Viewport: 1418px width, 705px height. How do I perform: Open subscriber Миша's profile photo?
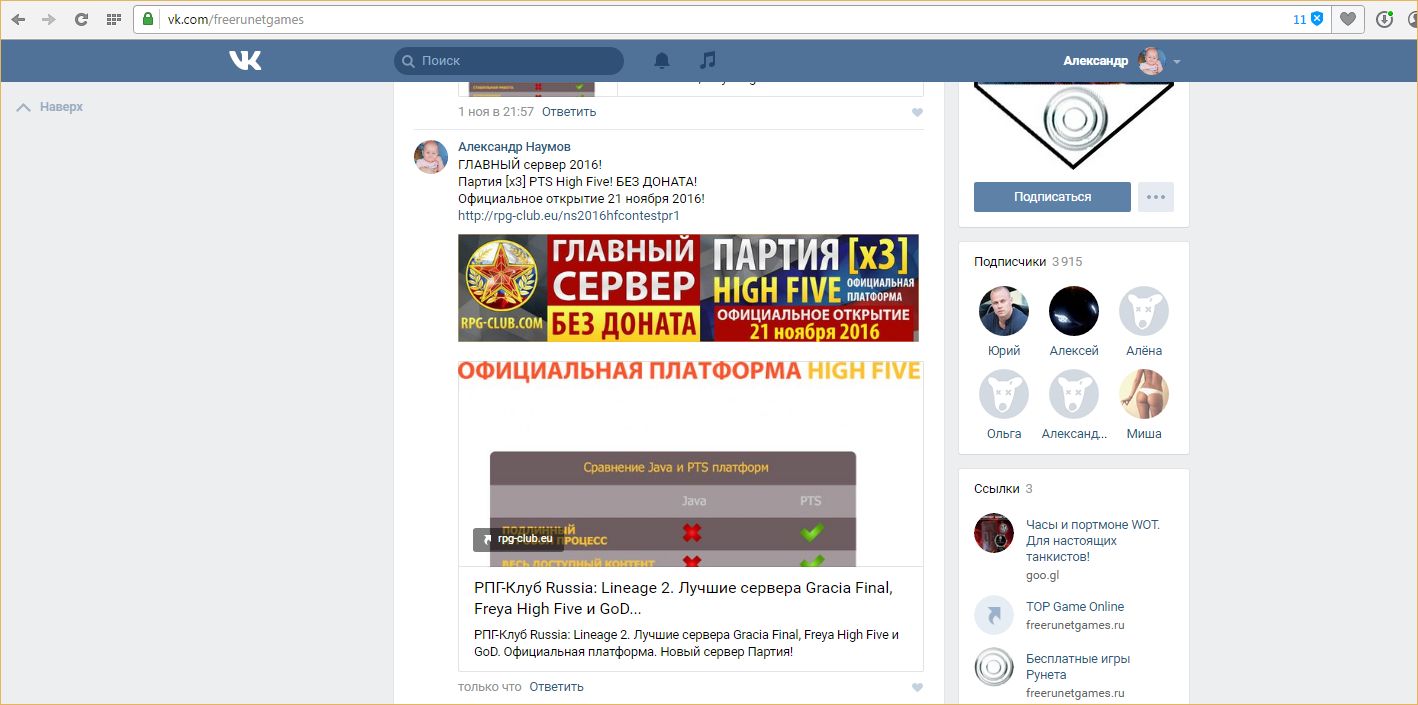[x=1144, y=394]
